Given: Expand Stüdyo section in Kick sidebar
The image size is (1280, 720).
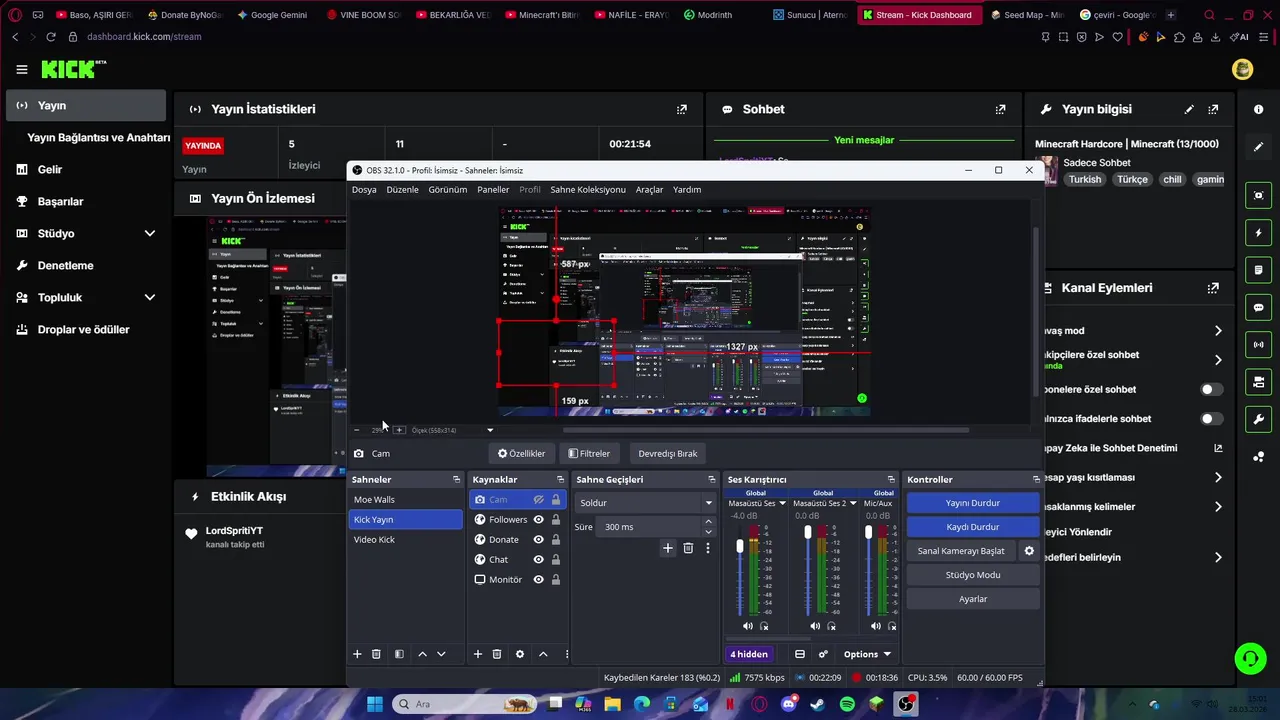Looking at the screenshot, I should coord(150,233).
